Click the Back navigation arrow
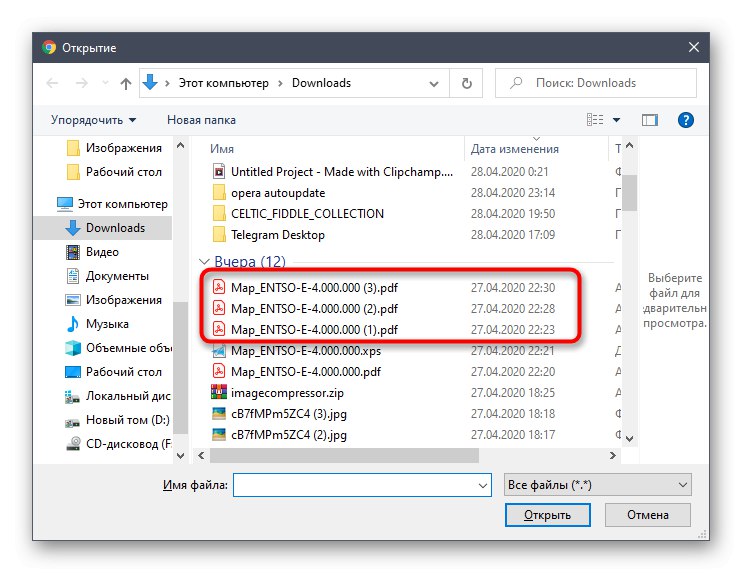 [52, 83]
